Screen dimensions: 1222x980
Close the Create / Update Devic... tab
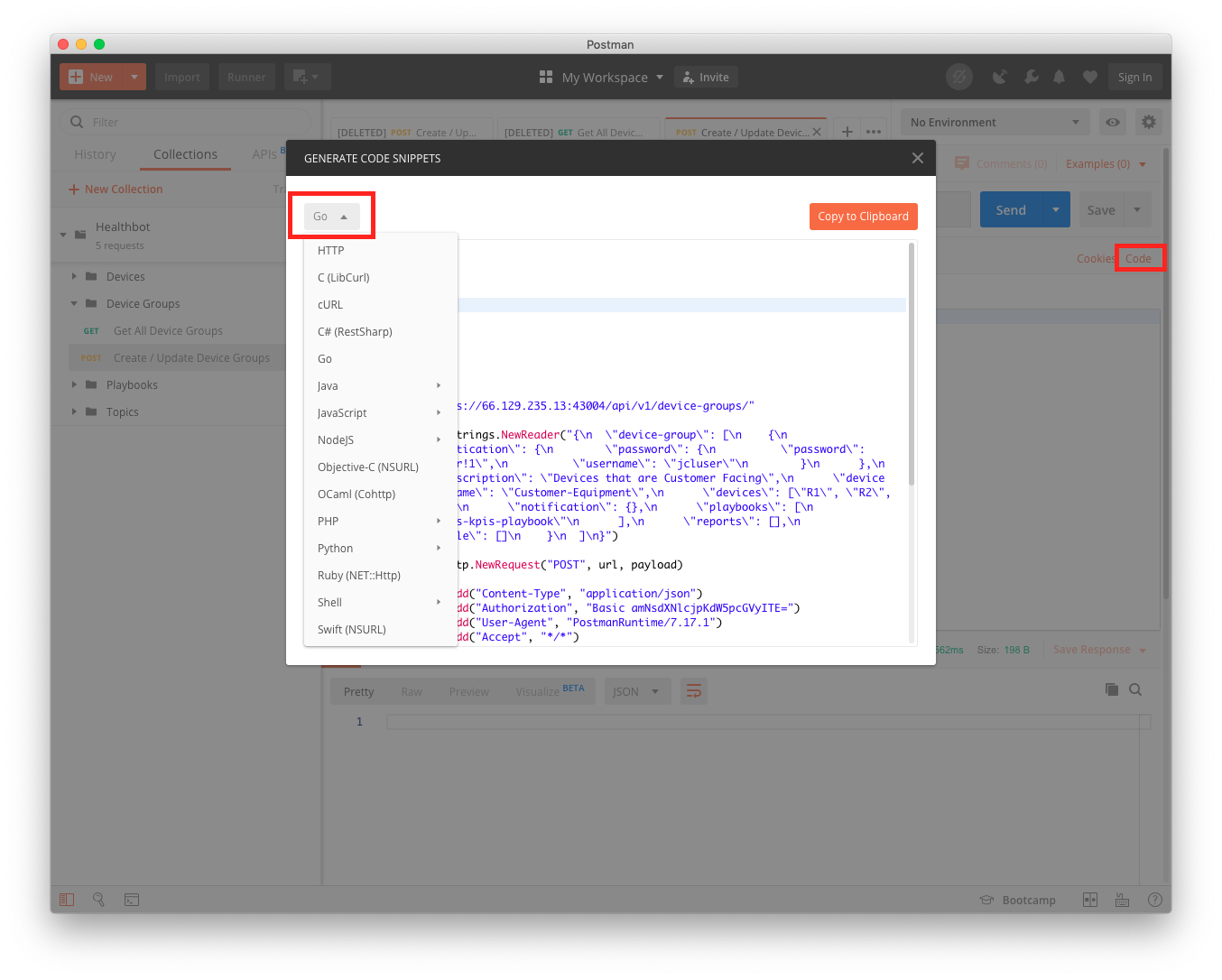click(x=816, y=132)
